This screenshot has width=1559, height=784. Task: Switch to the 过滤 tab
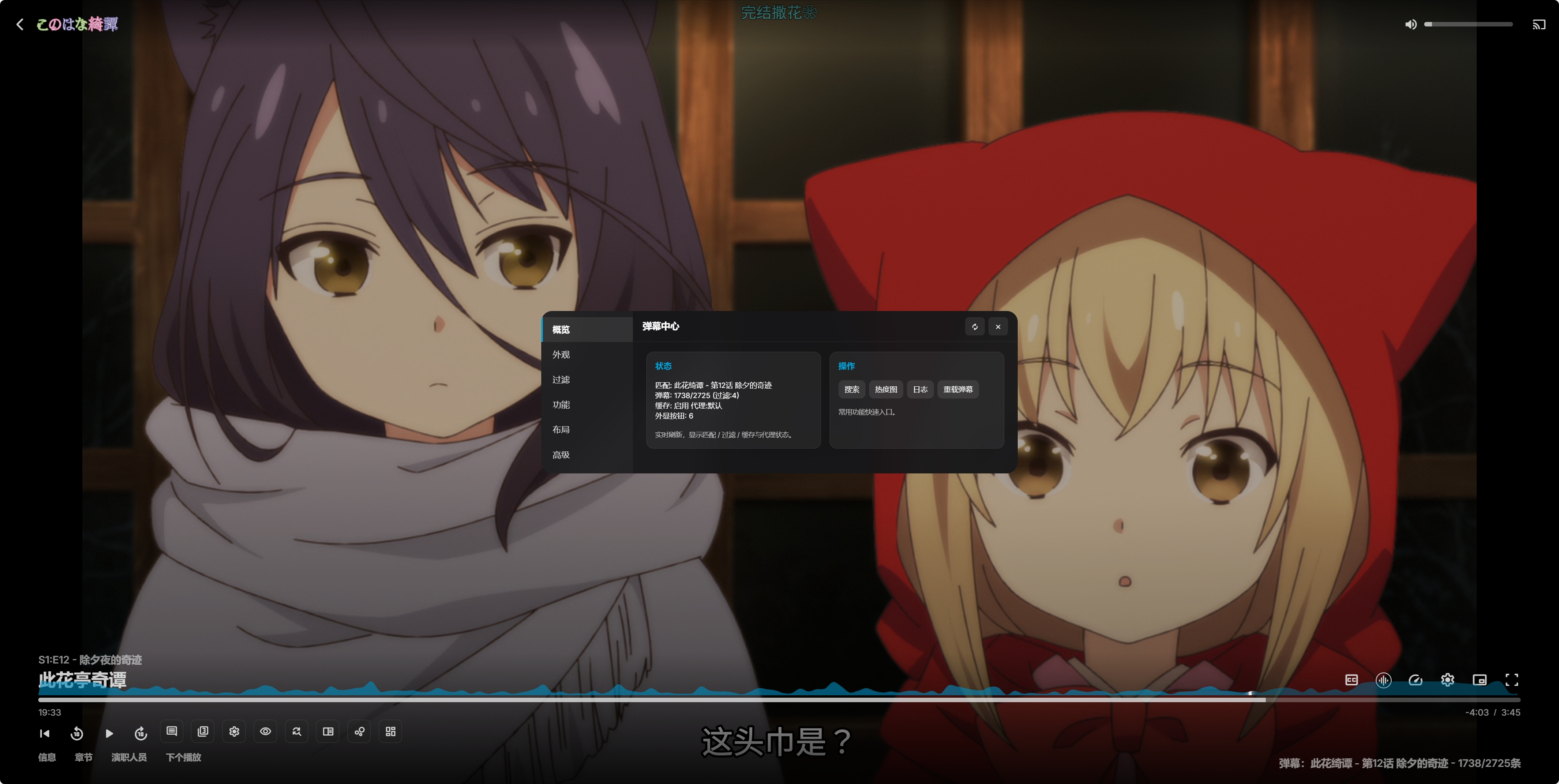(x=561, y=379)
